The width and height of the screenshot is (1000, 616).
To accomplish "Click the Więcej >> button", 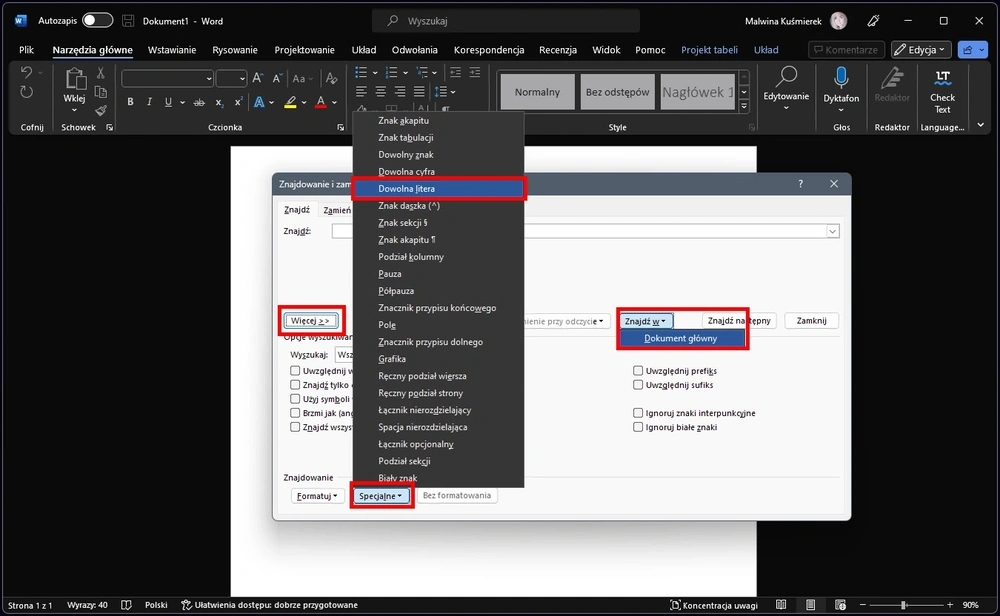I will tap(311, 321).
